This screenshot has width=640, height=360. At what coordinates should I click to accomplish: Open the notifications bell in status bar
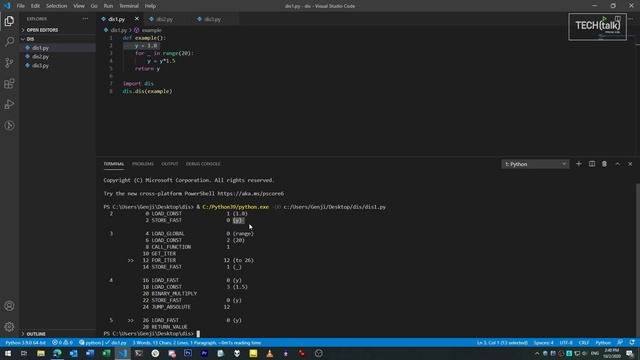(x=632, y=342)
